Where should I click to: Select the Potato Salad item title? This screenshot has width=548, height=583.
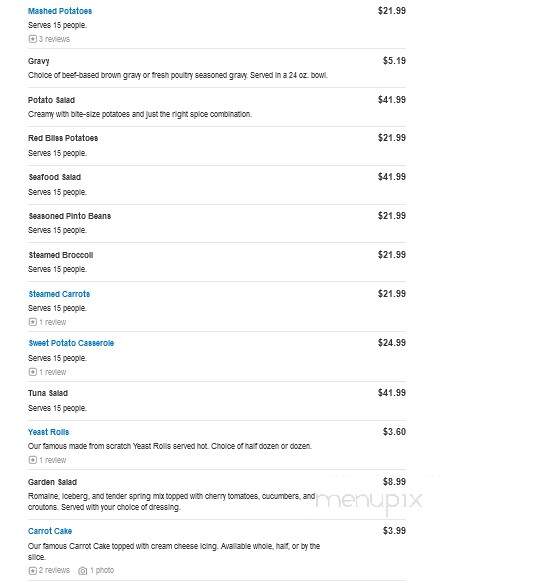point(51,100)
